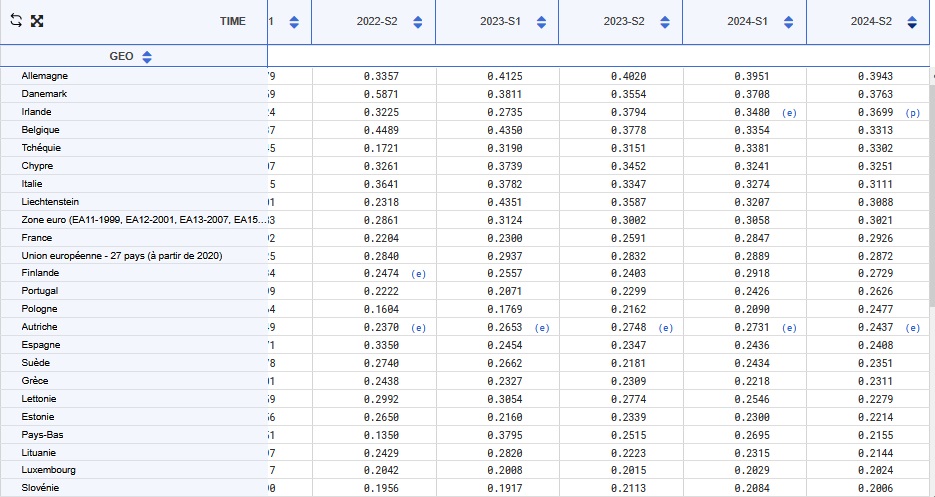Sort the 2023-S2 column
935x497 pixels.
click(665, 22)
